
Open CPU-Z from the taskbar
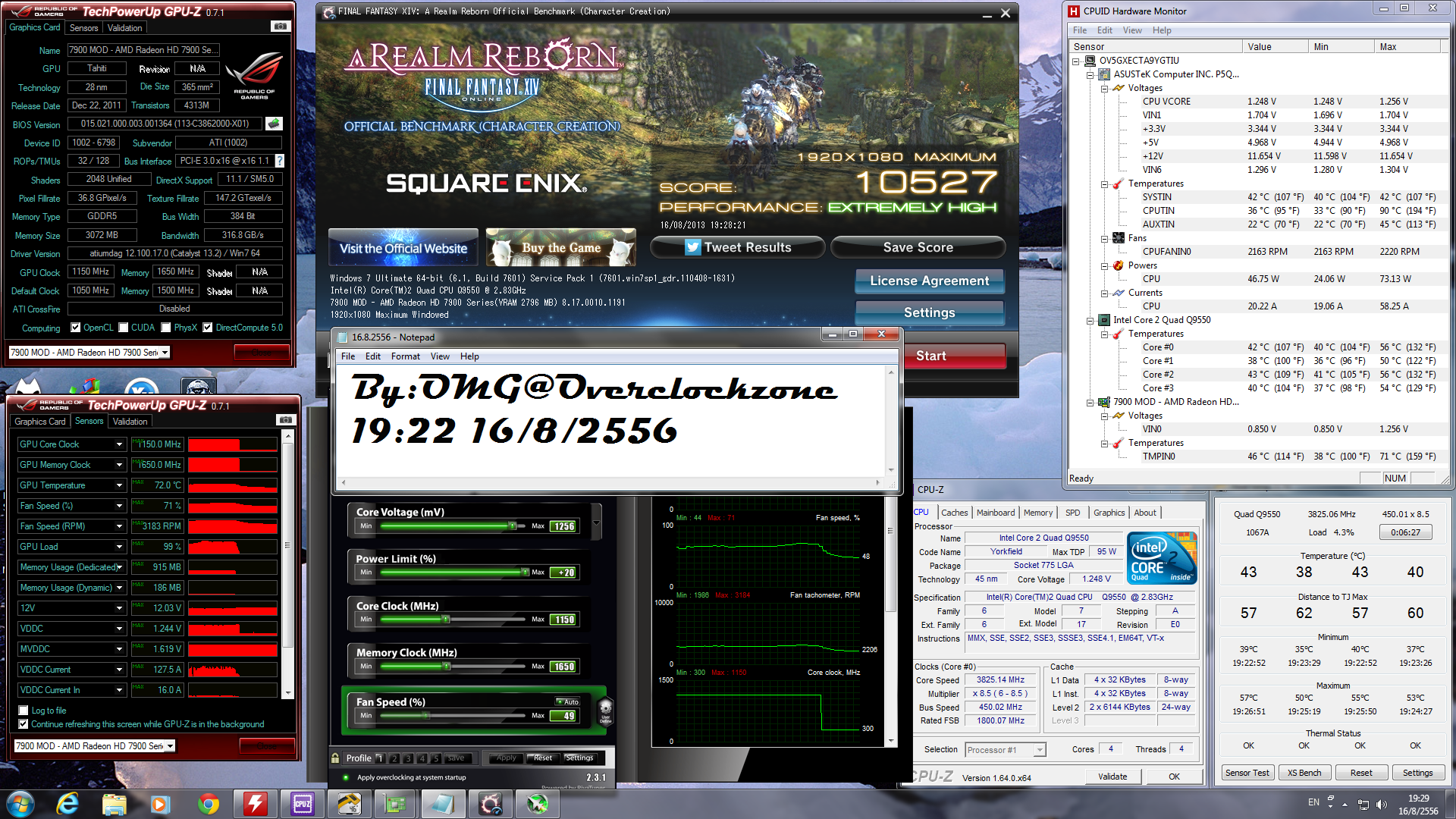click(302, 804)
